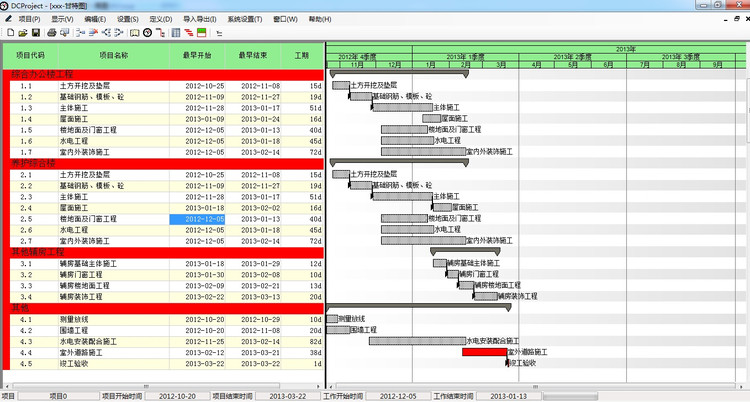Click the clock icon in toolbar
Viewport: 750px width, 402px height.
coord(147,32)
